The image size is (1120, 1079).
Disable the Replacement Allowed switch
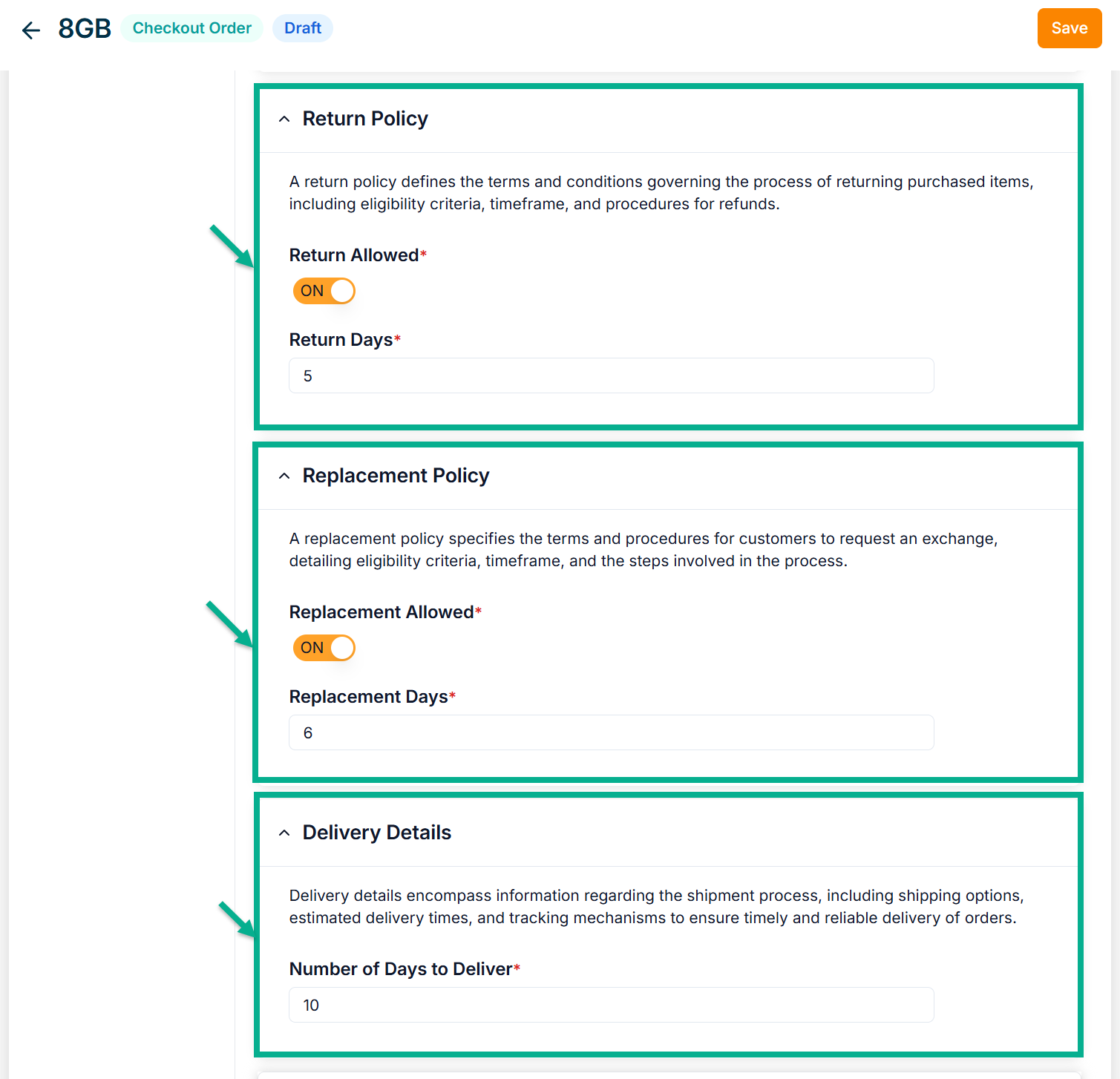(324, 648)
